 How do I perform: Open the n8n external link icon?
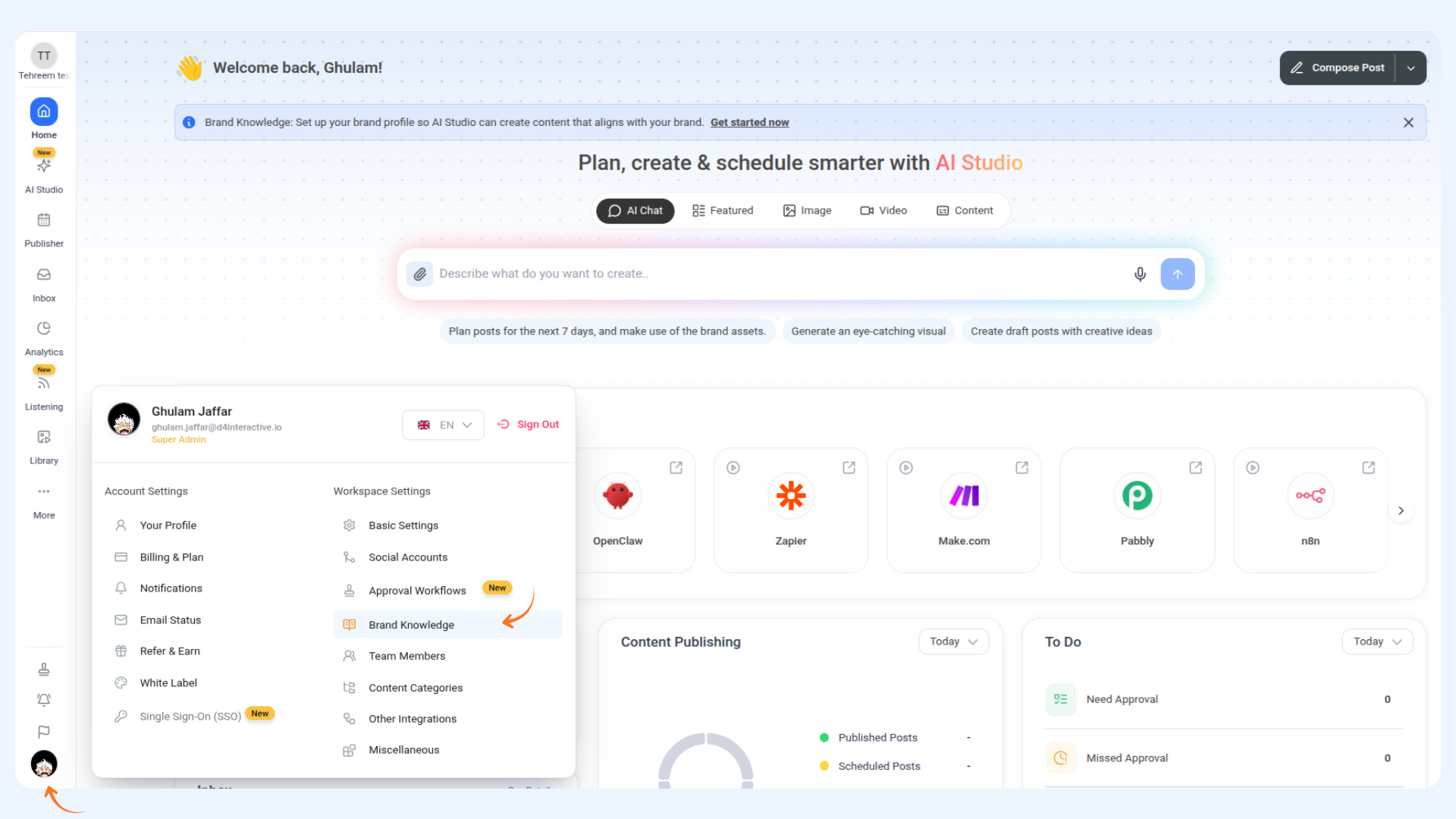pos(1369,468)
